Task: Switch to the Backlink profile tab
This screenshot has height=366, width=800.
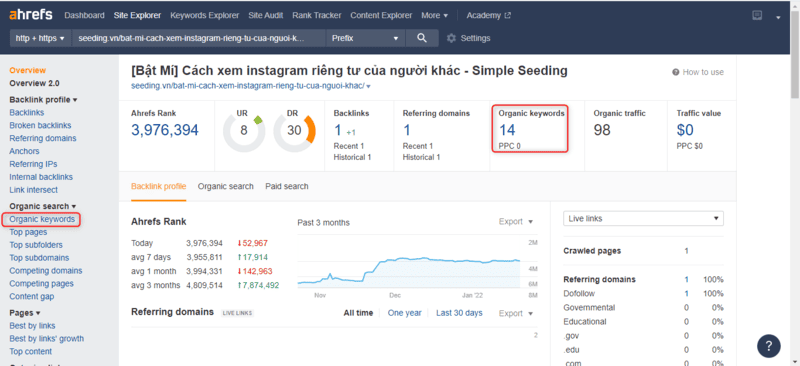Action: tap(159, 186)
